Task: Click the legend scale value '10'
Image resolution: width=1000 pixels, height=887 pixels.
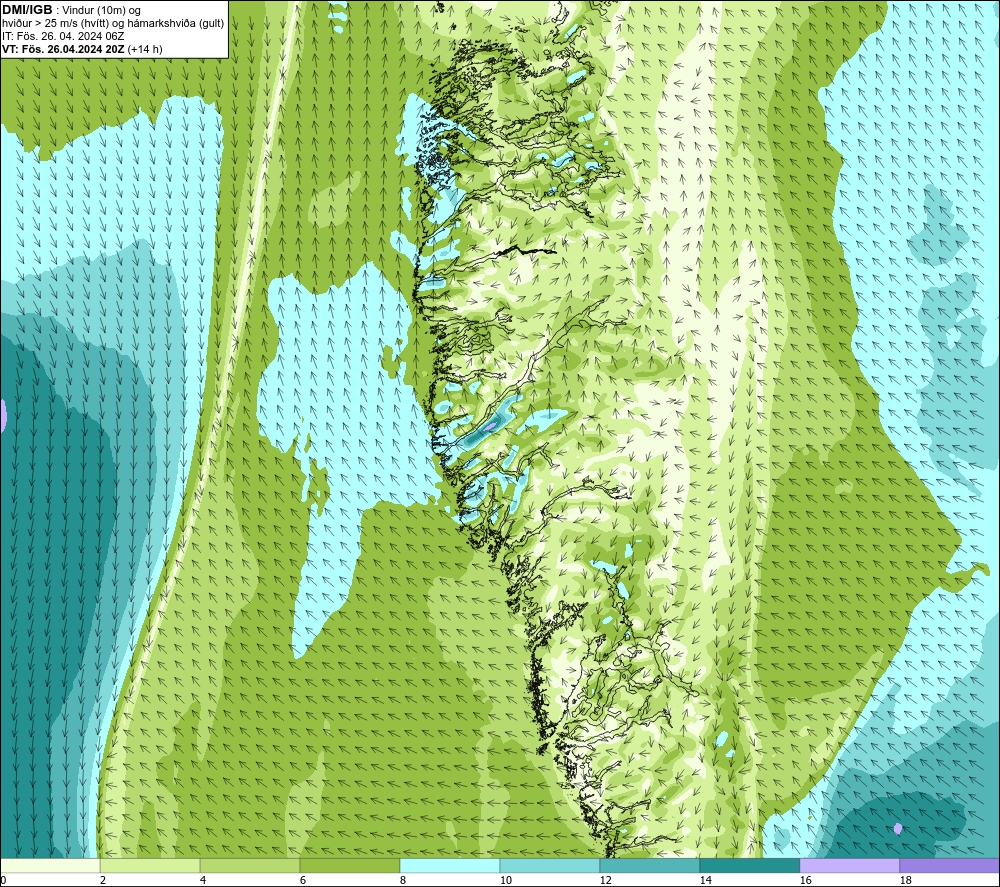Action: tap(505, 881)
